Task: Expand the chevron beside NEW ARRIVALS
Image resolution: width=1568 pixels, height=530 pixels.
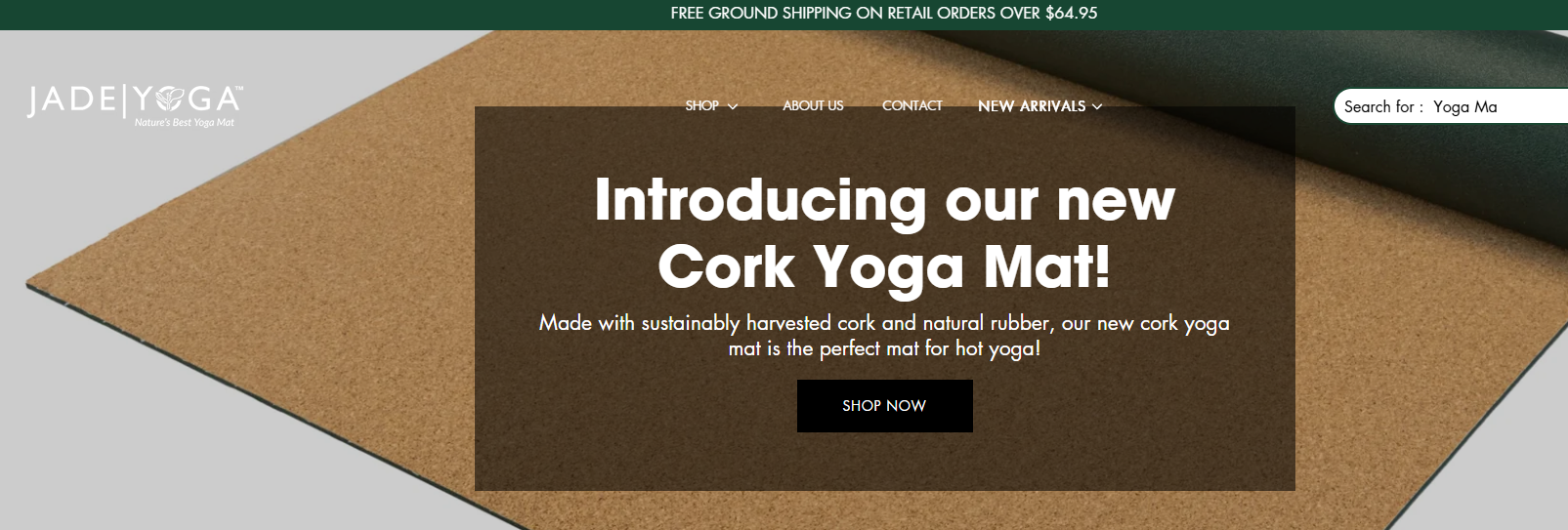Action: pyautogui.click(x=1097, y=106)
